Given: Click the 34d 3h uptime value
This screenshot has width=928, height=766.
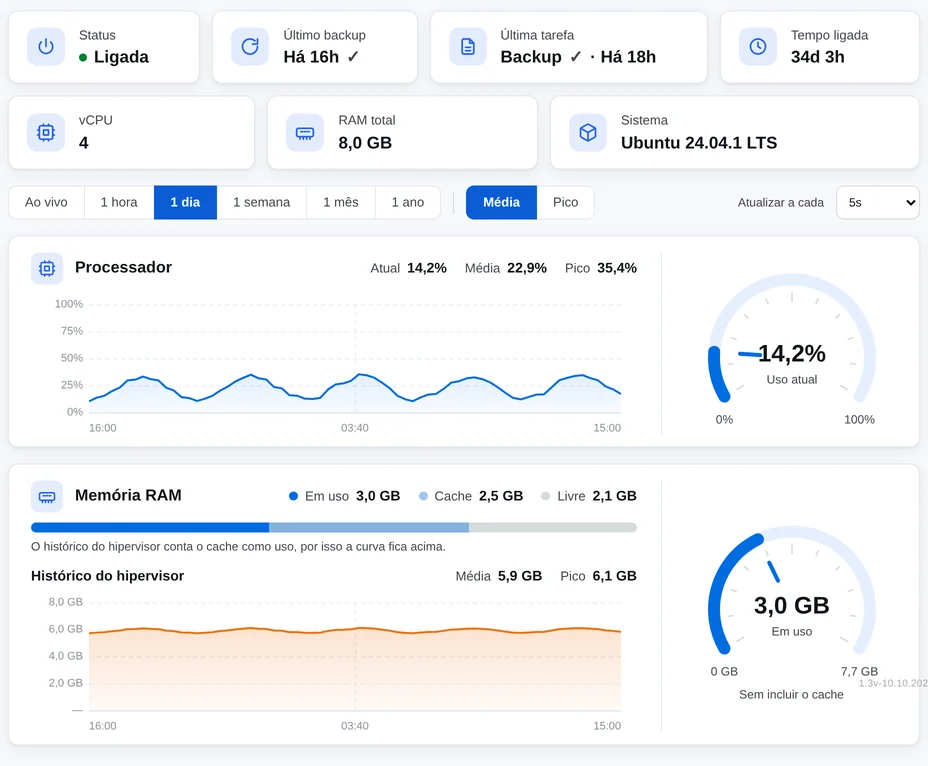Looking at the screenshot, I should point(817,57).
